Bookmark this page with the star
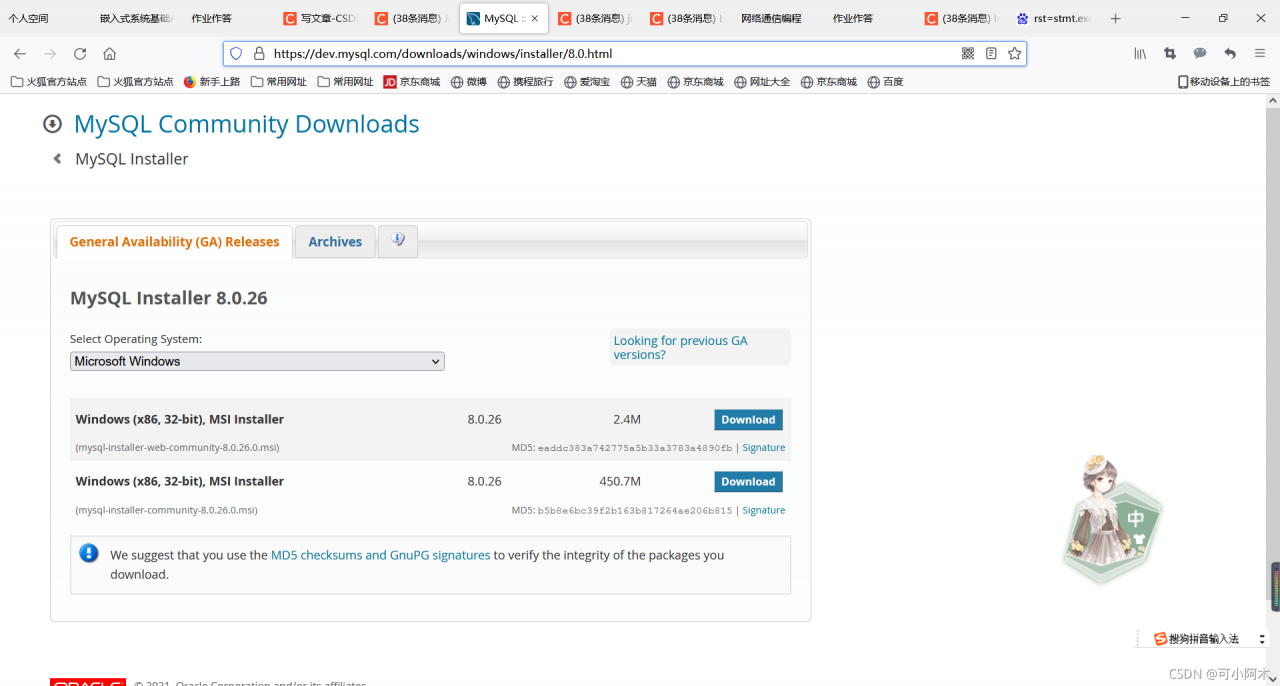The image size is (1280, 686). pos(1014,54)
